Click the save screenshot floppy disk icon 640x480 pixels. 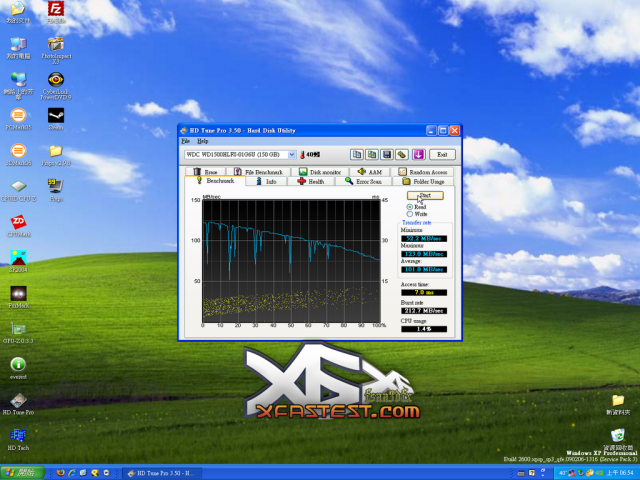click(x=387, y=155)
